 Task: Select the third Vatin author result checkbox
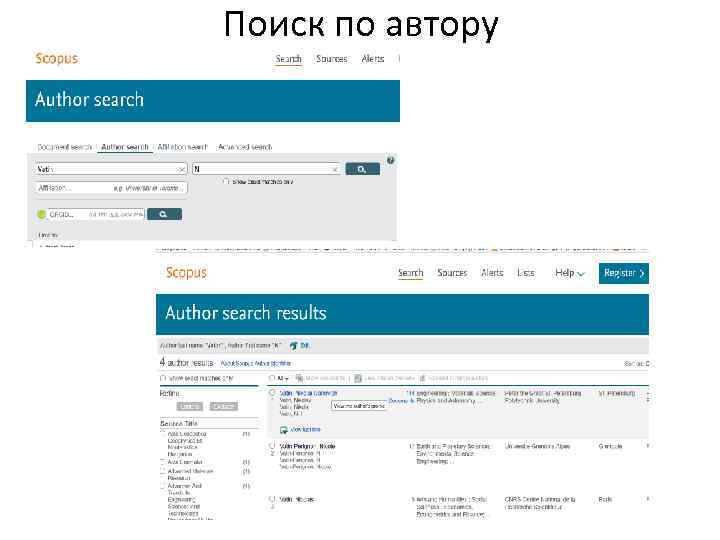pyautogui.click(x=272, y=499)
